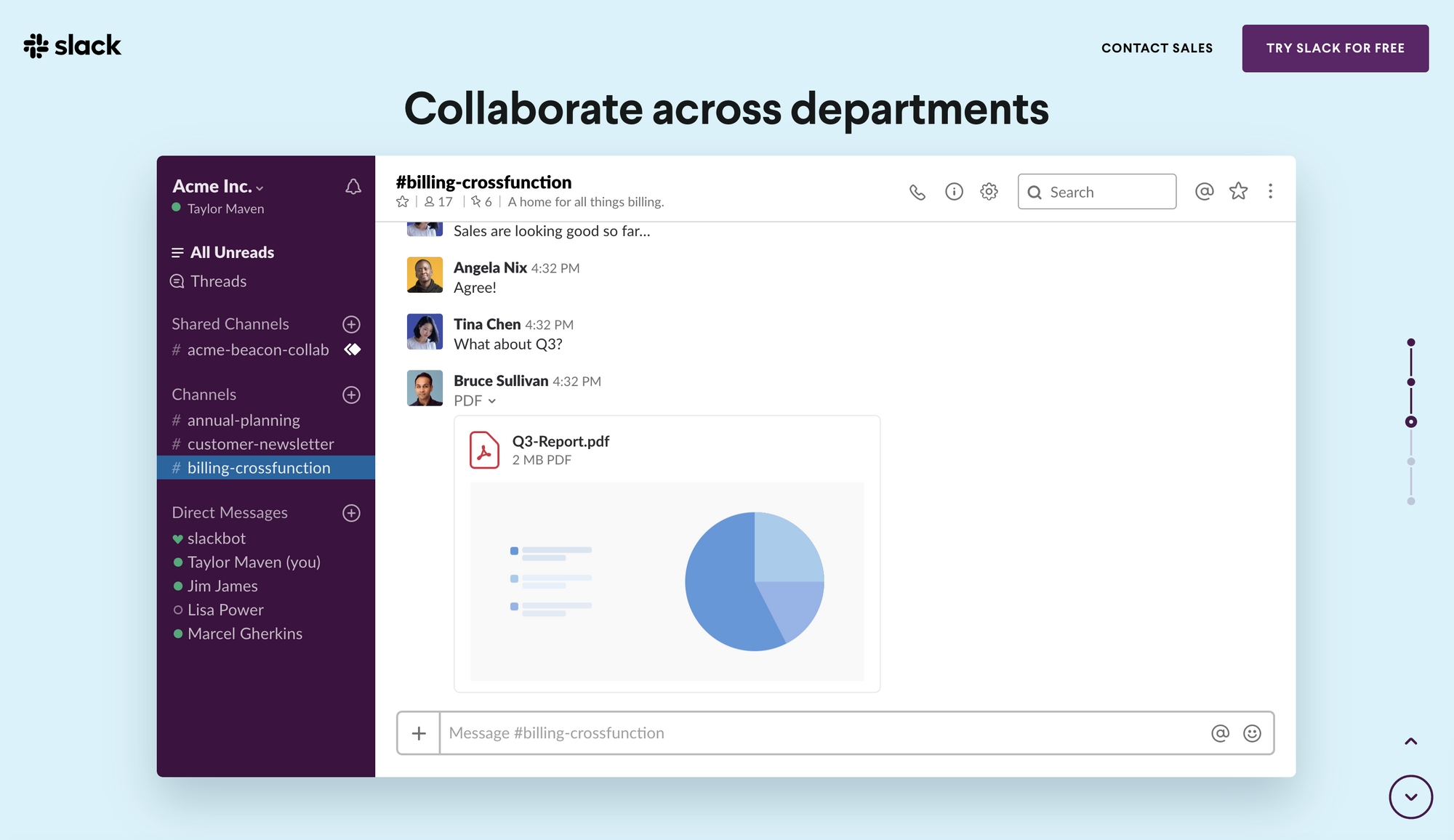Click the notifications bell icon
The width and height of the screenshot is (1454, 840).
353,187
